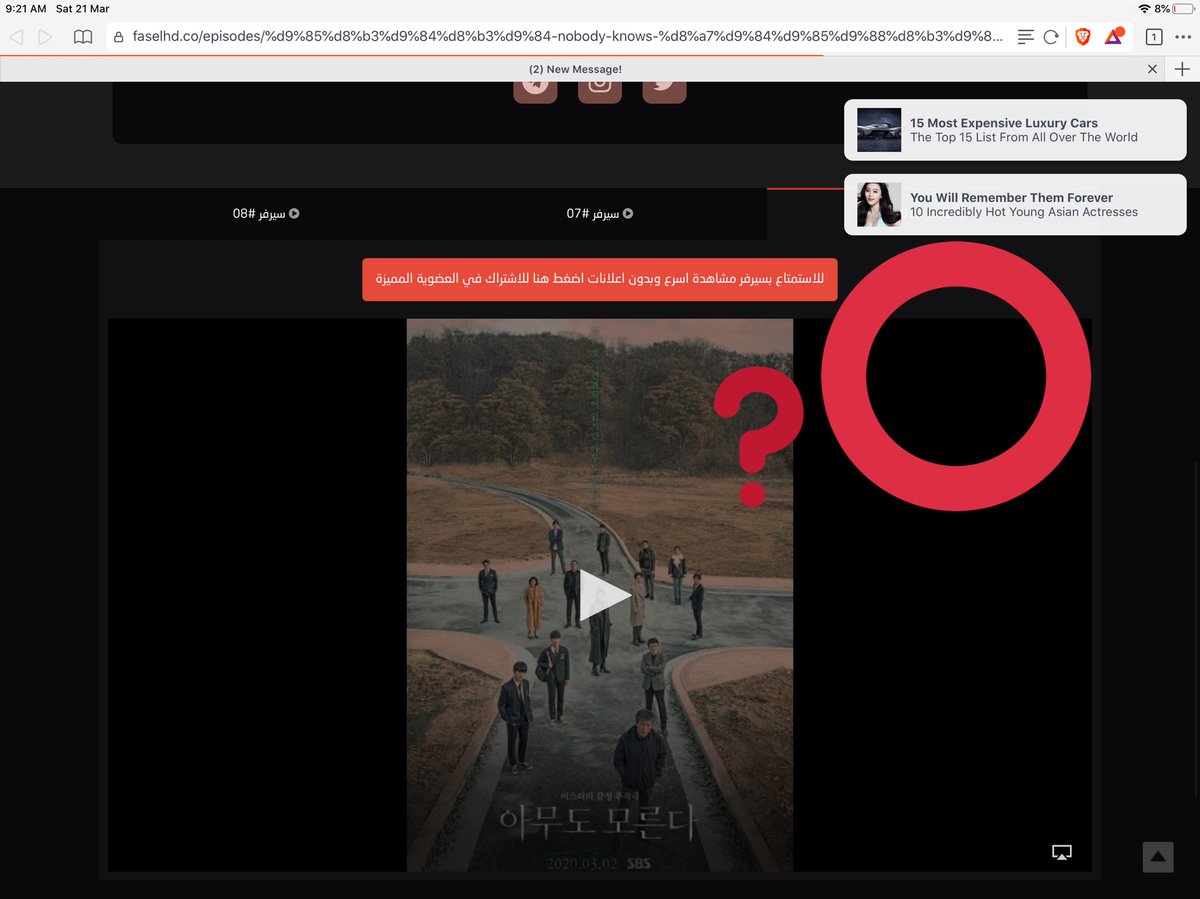Viewport: 1200px width, 899px height.
Task: Enable reader mode icon in address bar
Action: 1025,37
